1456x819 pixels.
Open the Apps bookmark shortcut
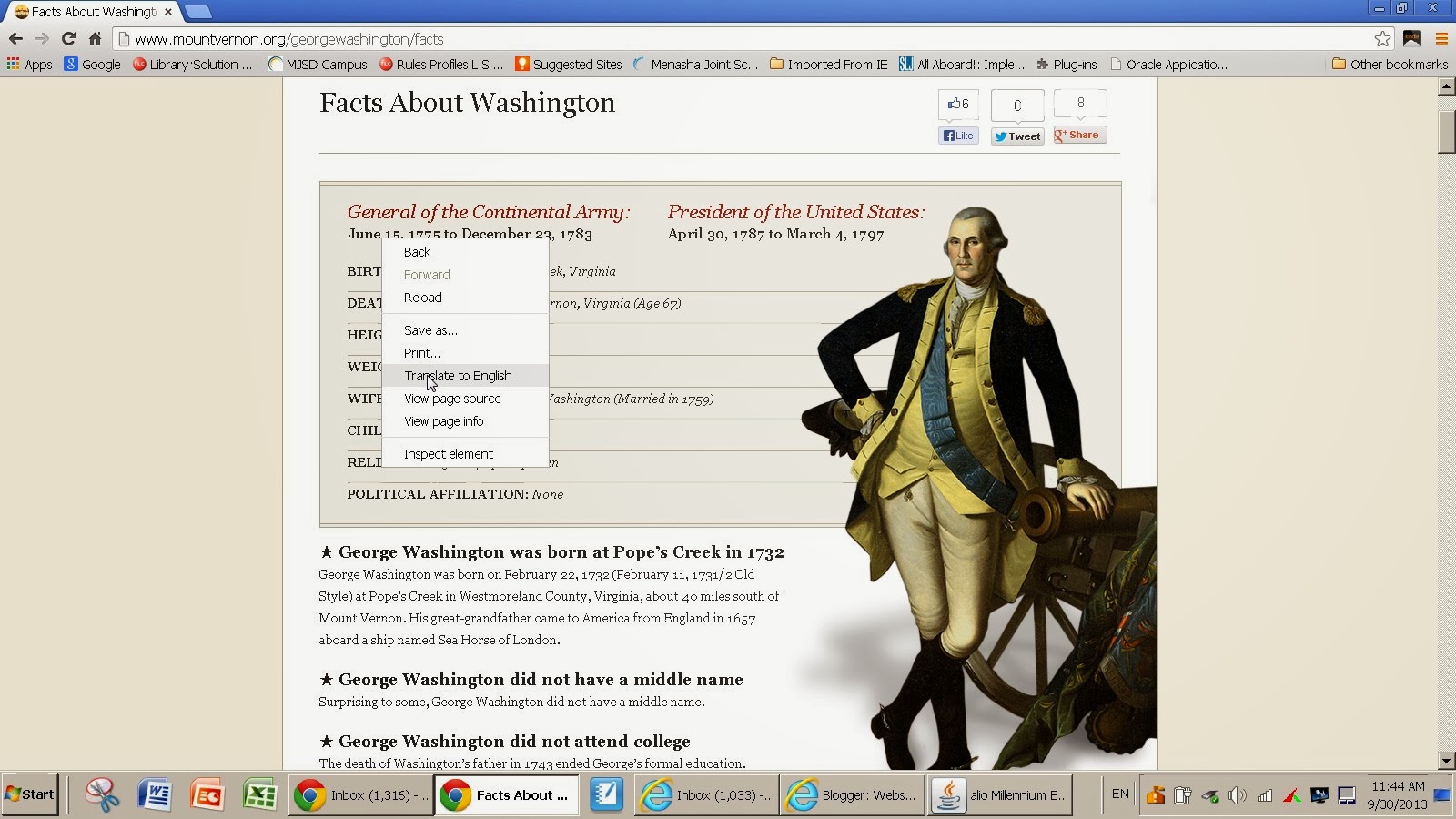coord(30,65)
